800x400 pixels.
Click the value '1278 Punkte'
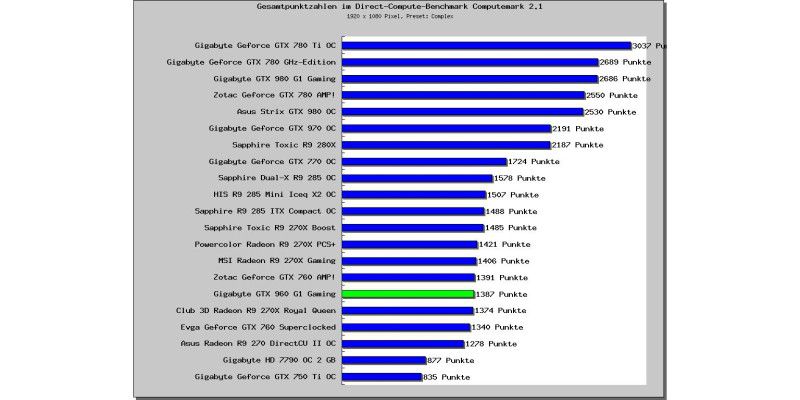(x=491, y=344)
